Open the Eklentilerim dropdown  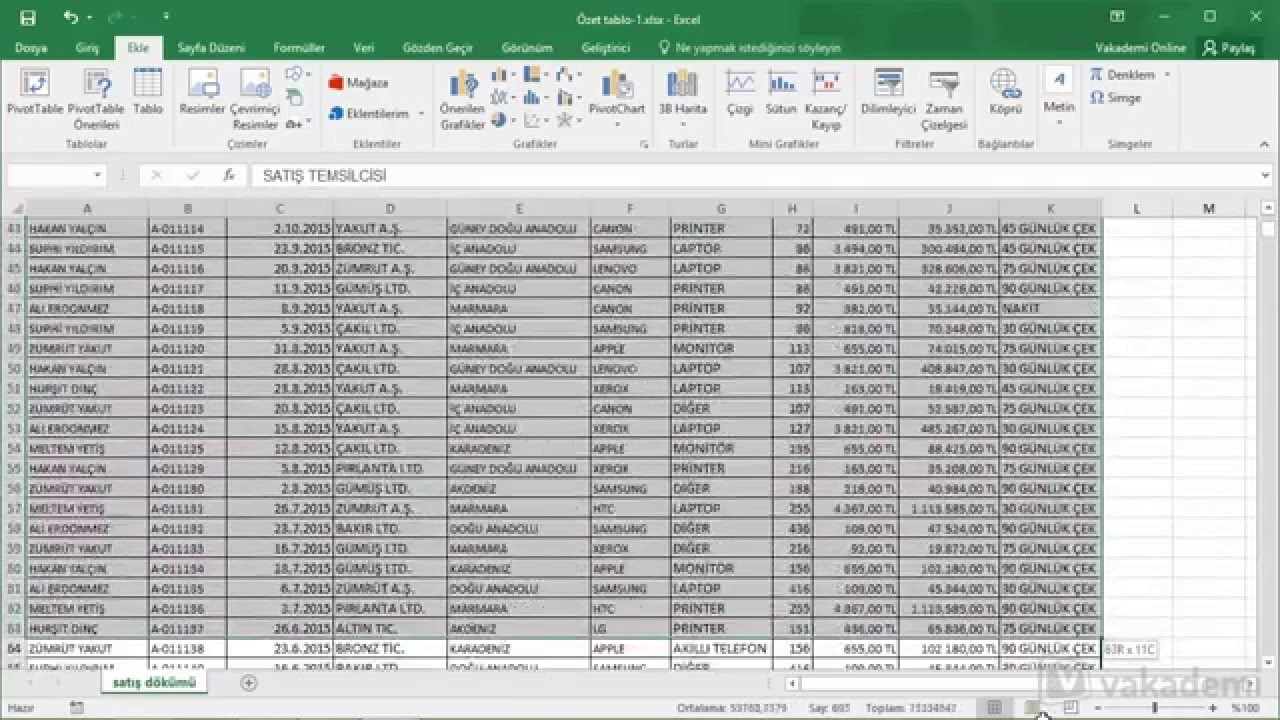pos(377,114)
